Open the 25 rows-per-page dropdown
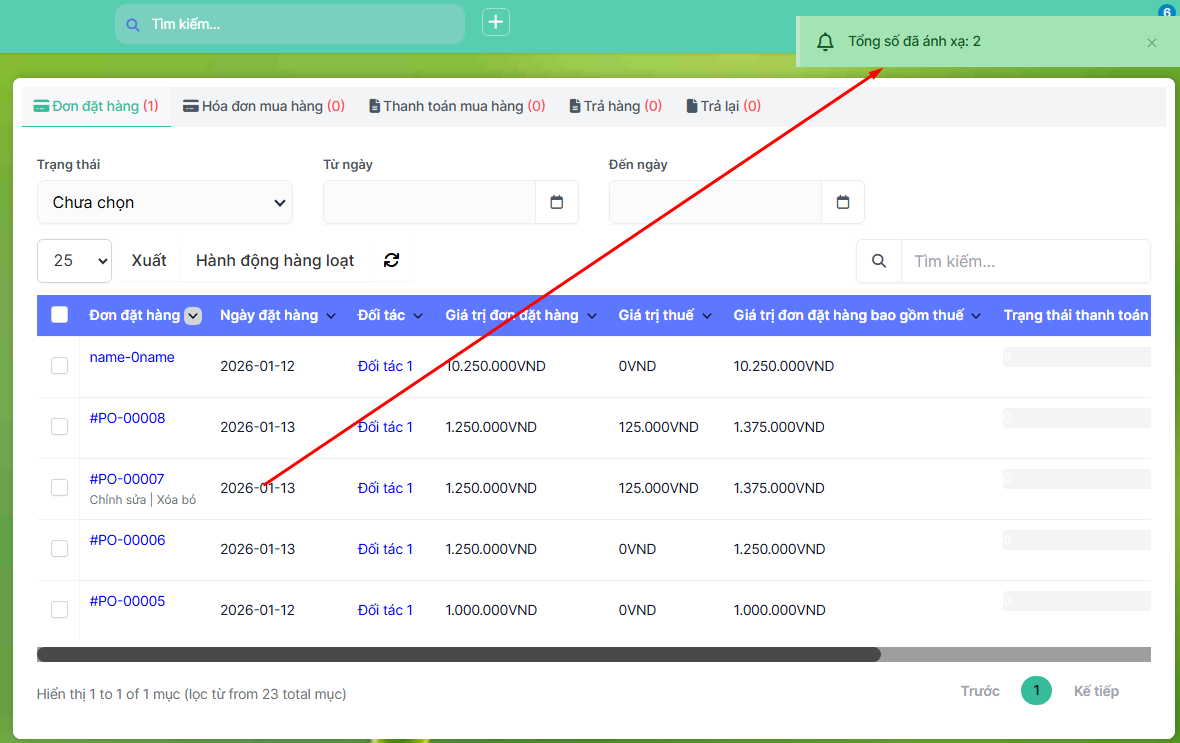Image resolution: width=1180 pixels, height=743 pixels. coord(74,260)
